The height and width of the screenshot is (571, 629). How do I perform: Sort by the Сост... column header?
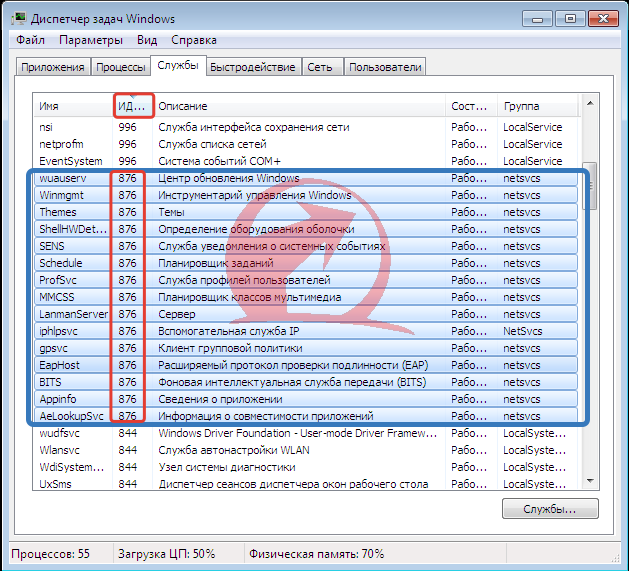[x=471, y=106]
